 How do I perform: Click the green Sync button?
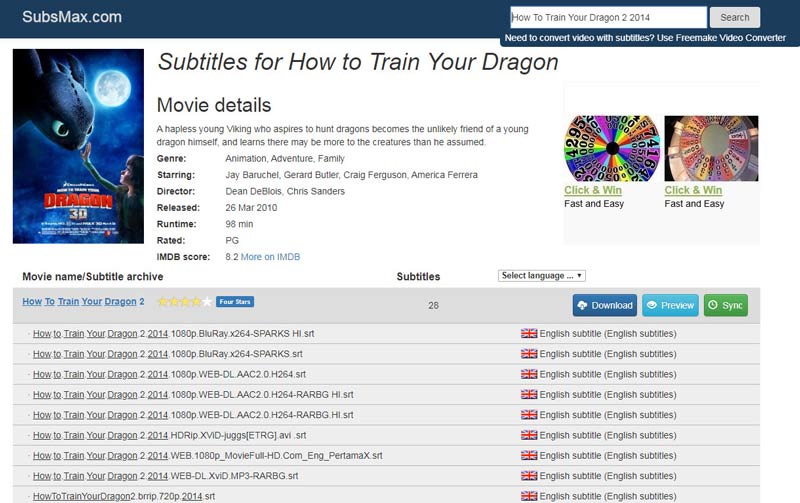(725, 305)
